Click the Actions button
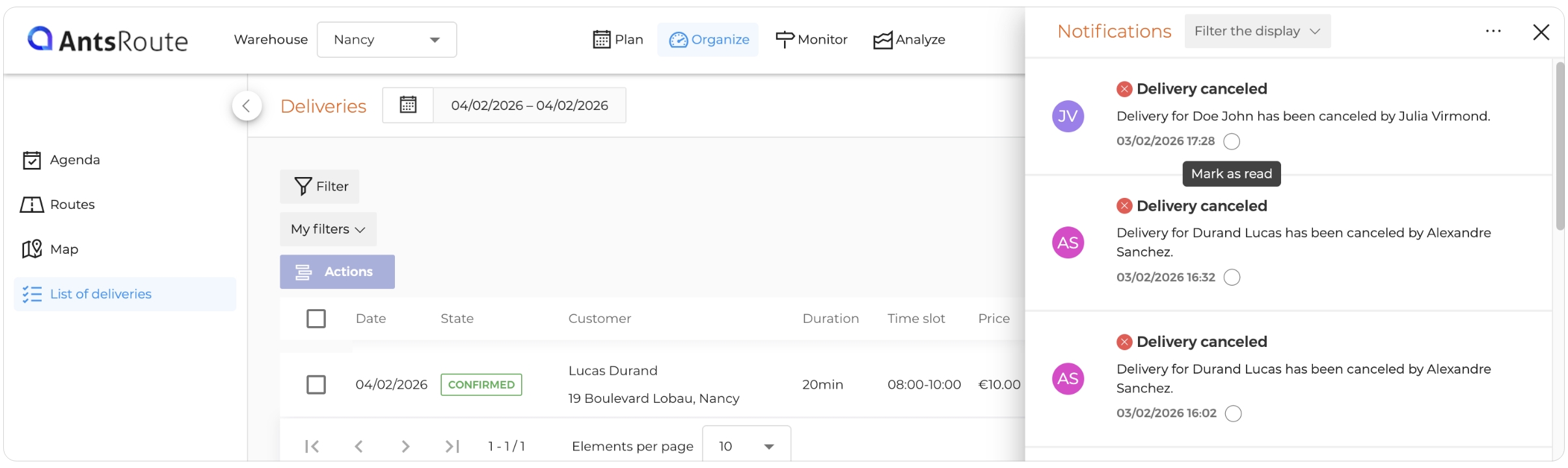1568x468 pixels. [337, 271]
